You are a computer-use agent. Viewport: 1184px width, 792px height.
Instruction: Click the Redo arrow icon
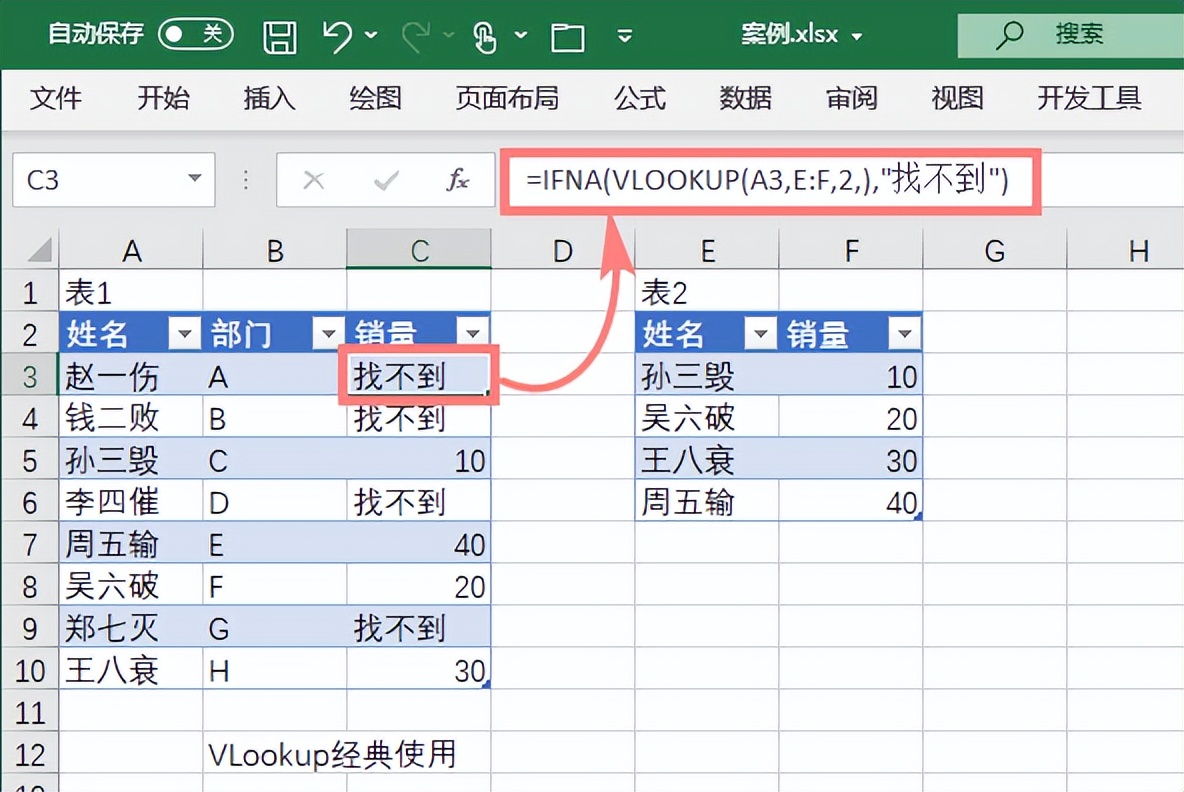(x=416, y=35)
